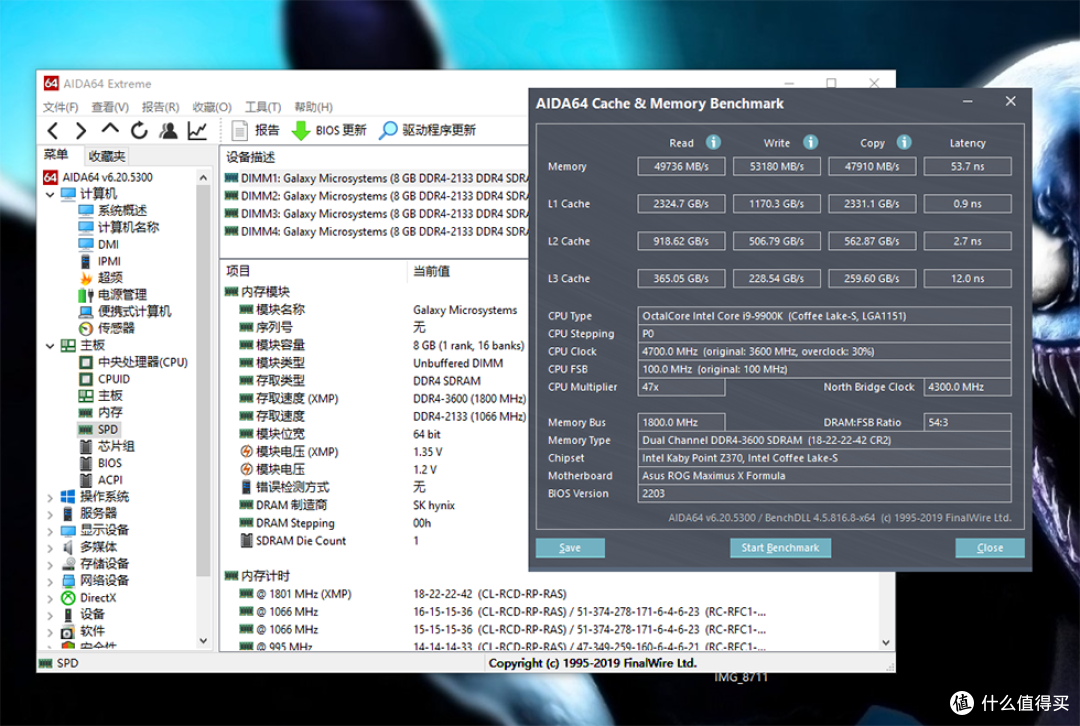Collapse the 主板 tree node

point(50,346)
